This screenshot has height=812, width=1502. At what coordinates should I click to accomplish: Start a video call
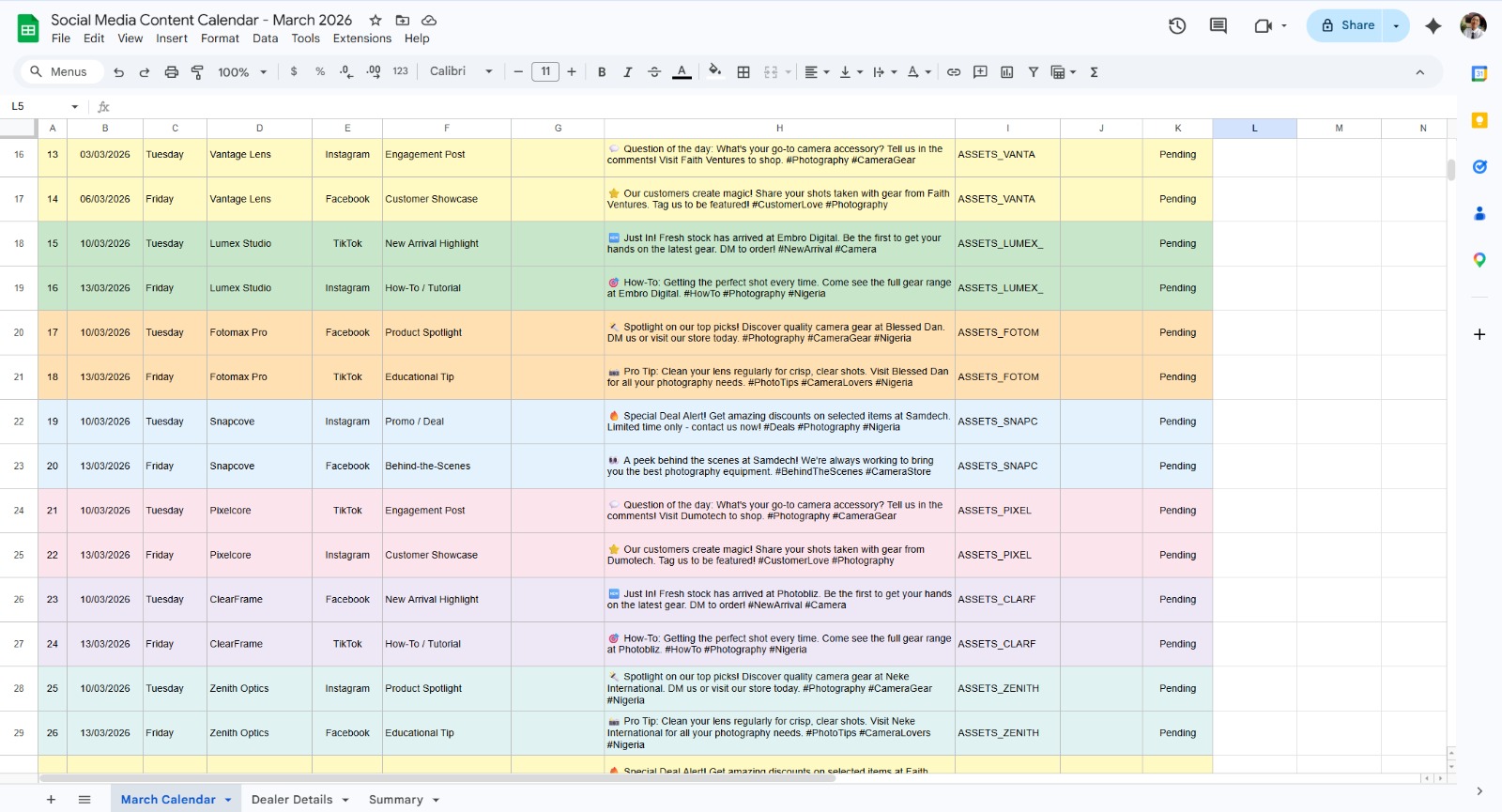[1263, 25]
